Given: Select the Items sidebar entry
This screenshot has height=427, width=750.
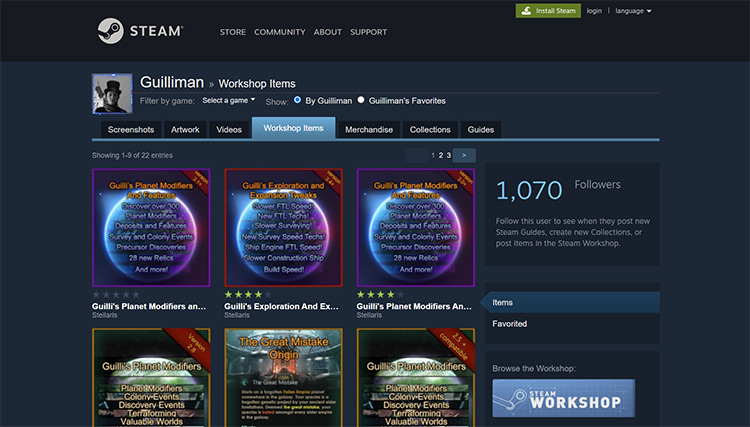Looking at the screenshot, I should (572, 302).
